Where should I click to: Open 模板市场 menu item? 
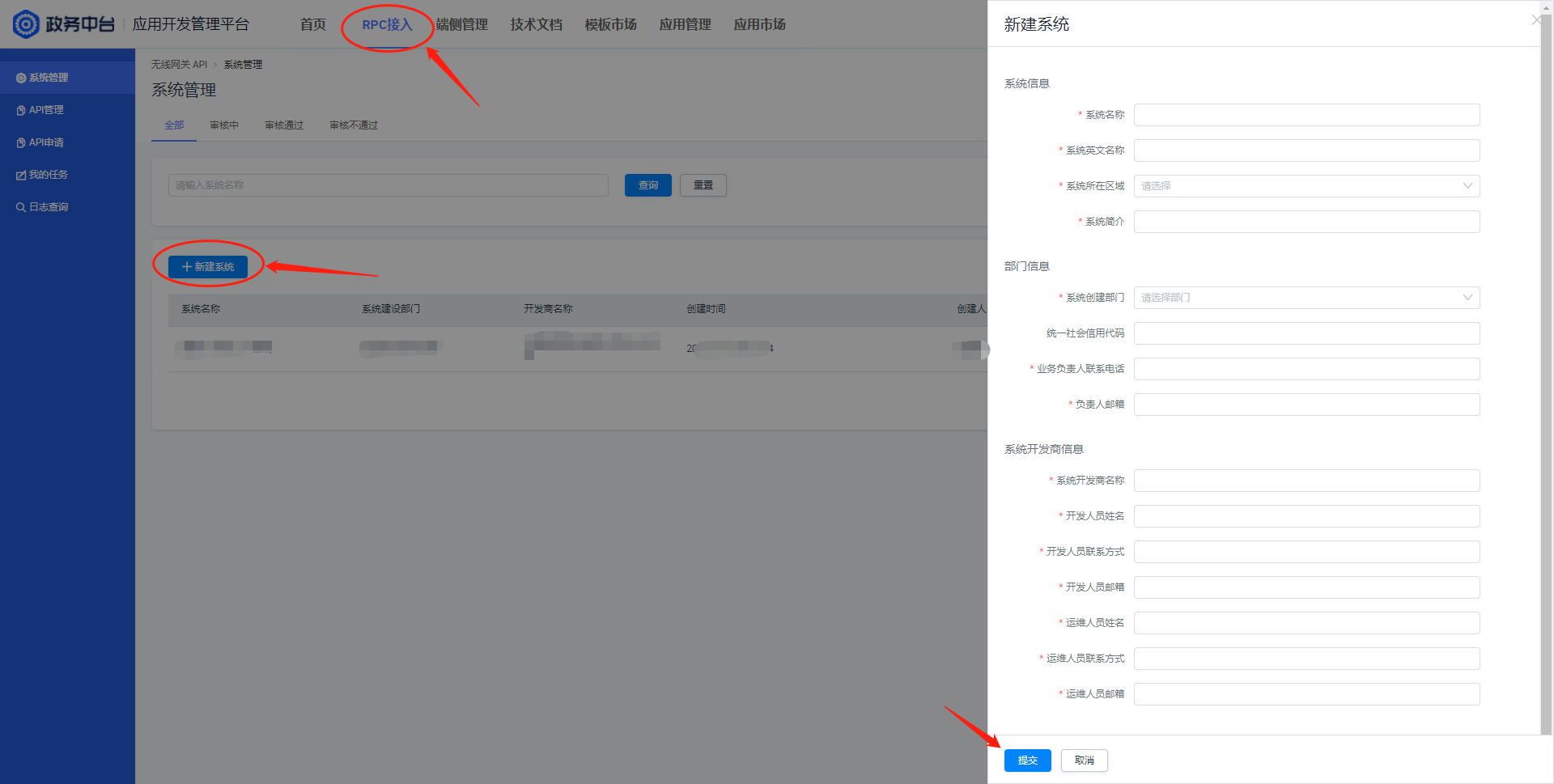[x=610, y=24]
